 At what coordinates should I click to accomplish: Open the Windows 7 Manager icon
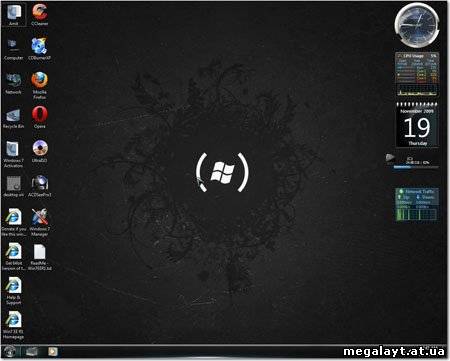pos(39,222)
